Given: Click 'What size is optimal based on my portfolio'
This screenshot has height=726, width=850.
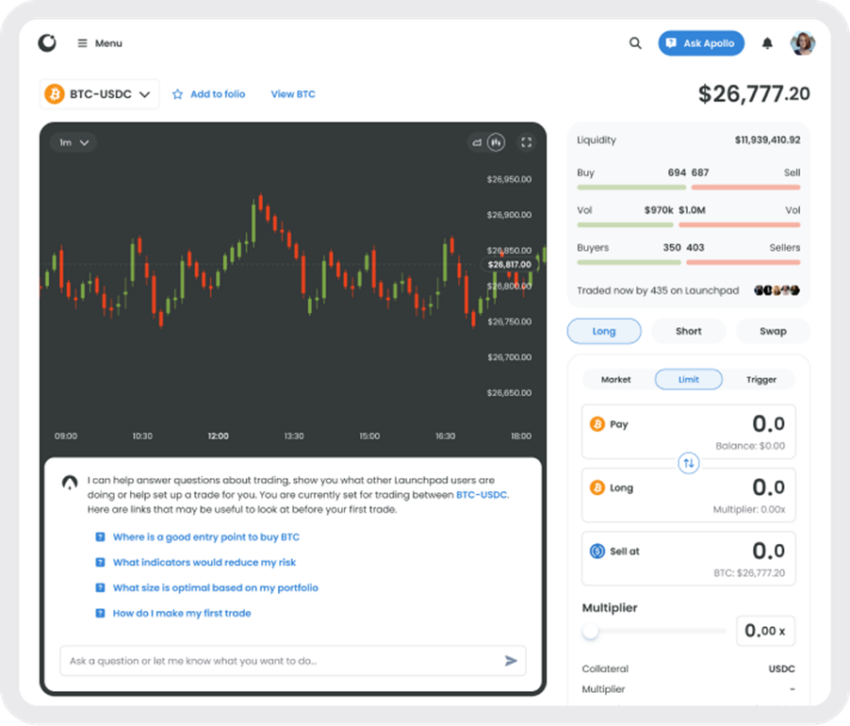Looking at the screenshot, I should [215, 588].
